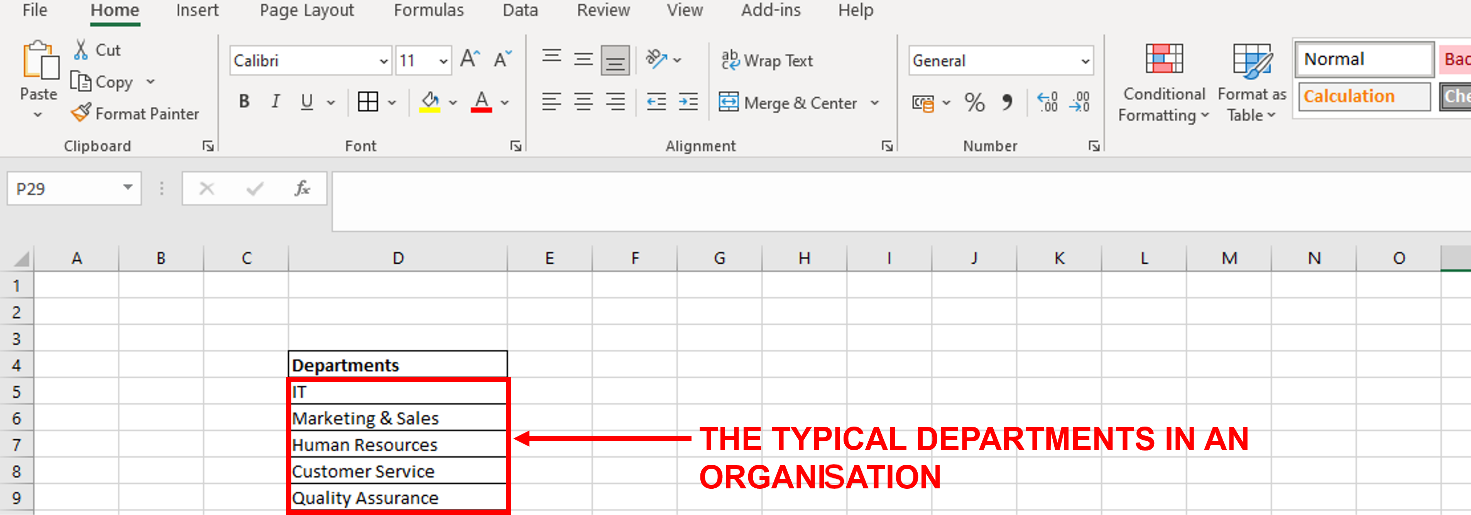This screenshot has height=515, width=1471.
Task: Apply Calculation cell style
Action: 1365,96
